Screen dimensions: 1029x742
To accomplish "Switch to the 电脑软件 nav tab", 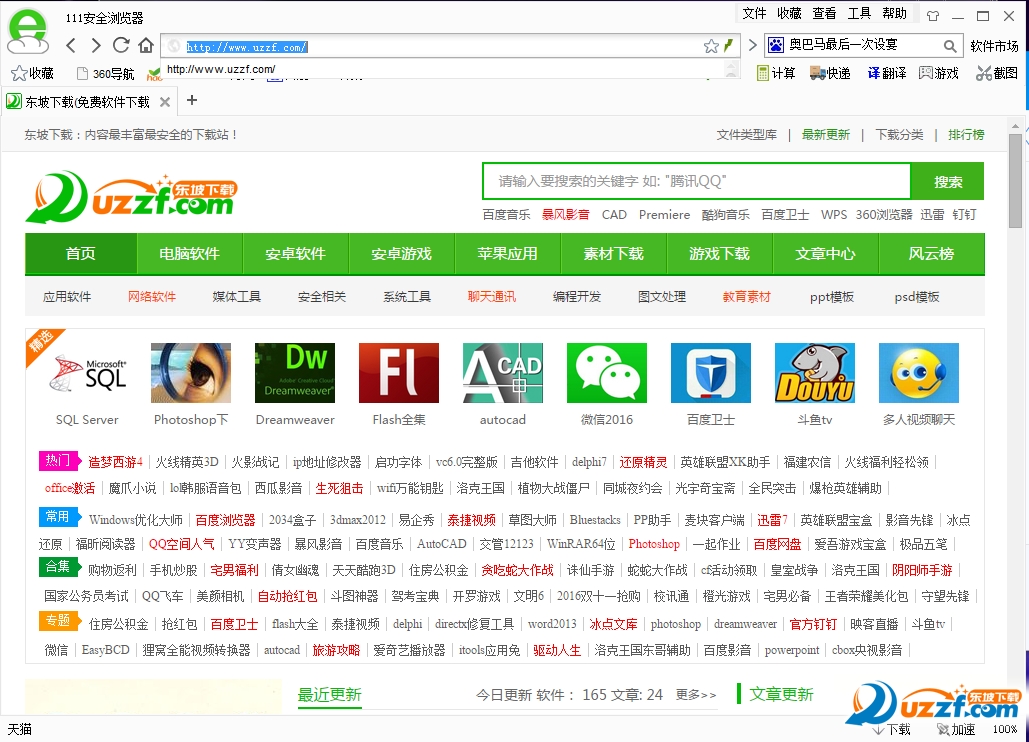I will click(x=190, y=254).
